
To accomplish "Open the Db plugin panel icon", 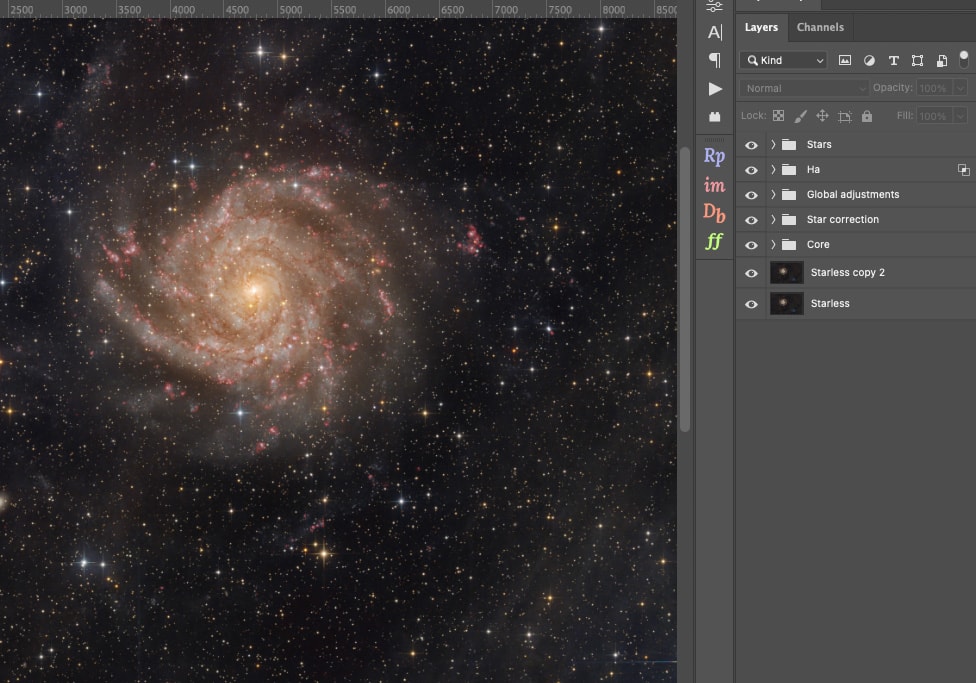I will (x=714, y=212).
